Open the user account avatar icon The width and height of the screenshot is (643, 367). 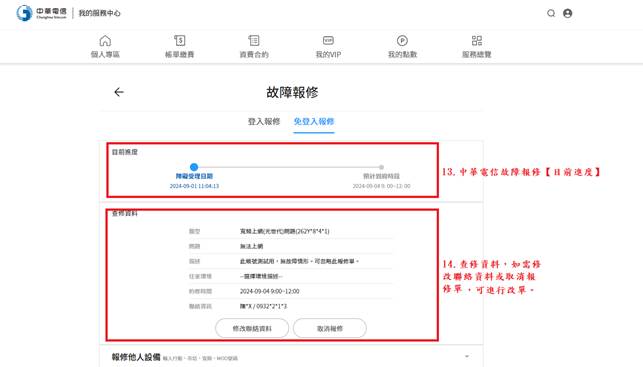[568, 13]
